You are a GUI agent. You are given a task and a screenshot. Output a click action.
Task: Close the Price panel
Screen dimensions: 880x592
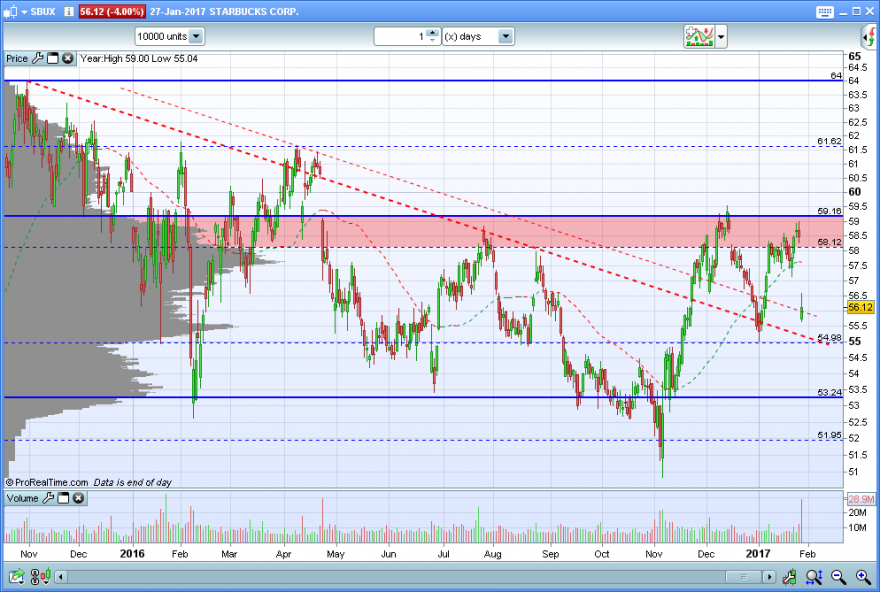click(x=67, y=58)
